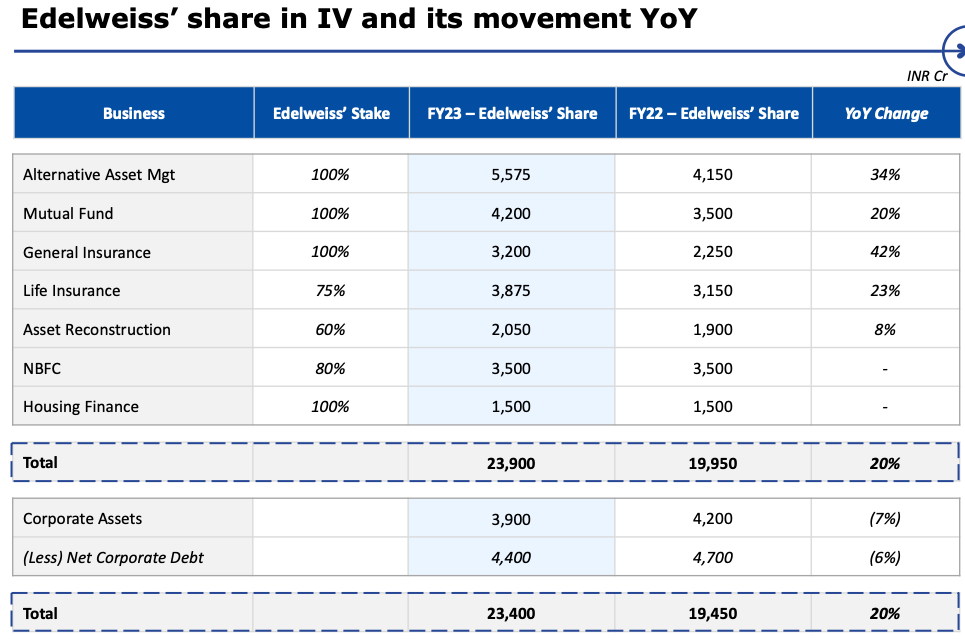Select the Alternative Asset Mgt row label
965x642 pixels.
(x=99, y=175)
